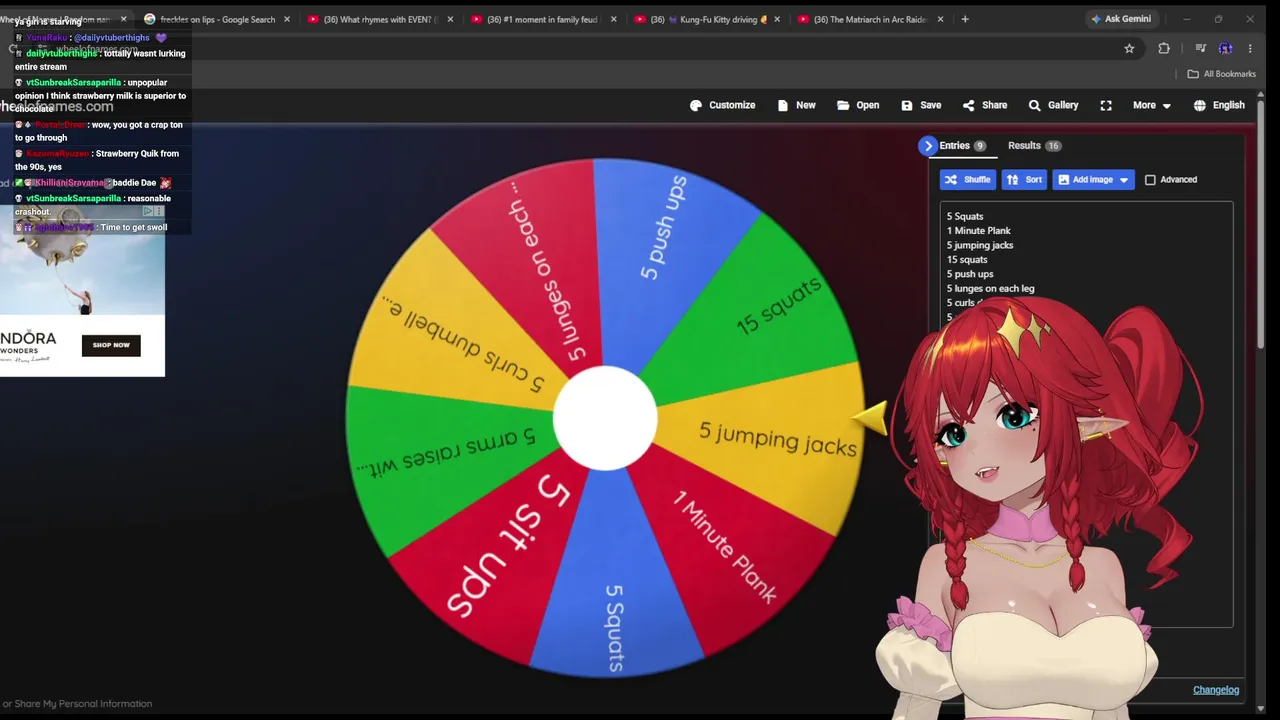1280x720 pixels.
Task: Change the language from English
Action: [1219, 105]
